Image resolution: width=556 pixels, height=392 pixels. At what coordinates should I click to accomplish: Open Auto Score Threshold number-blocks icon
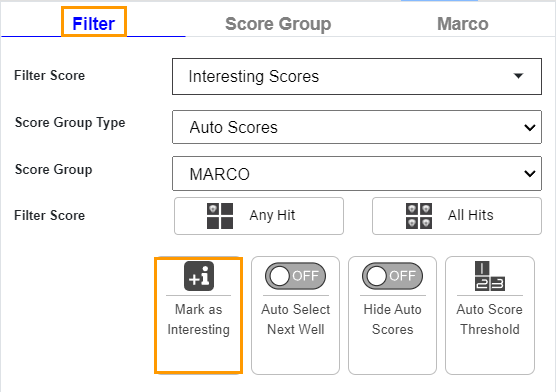490,276
